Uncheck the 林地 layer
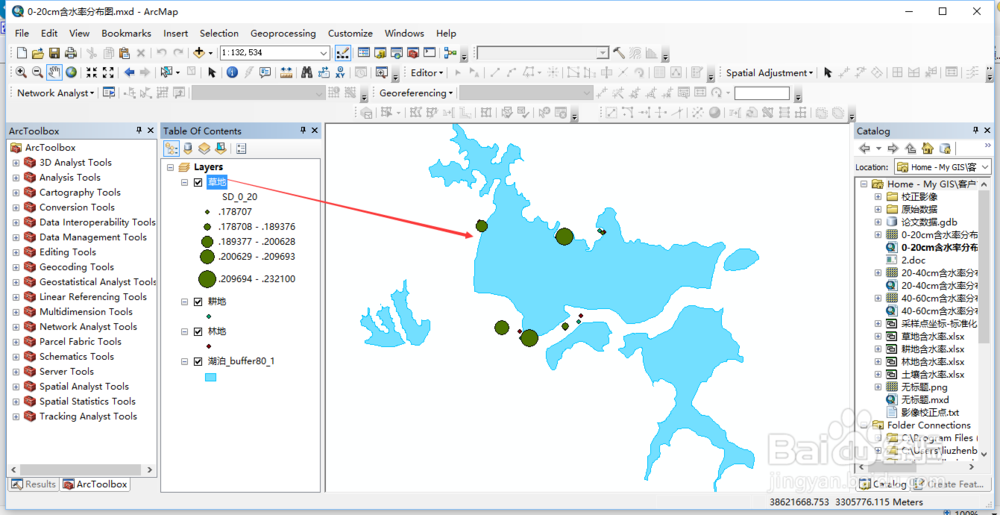 (198, 331)
